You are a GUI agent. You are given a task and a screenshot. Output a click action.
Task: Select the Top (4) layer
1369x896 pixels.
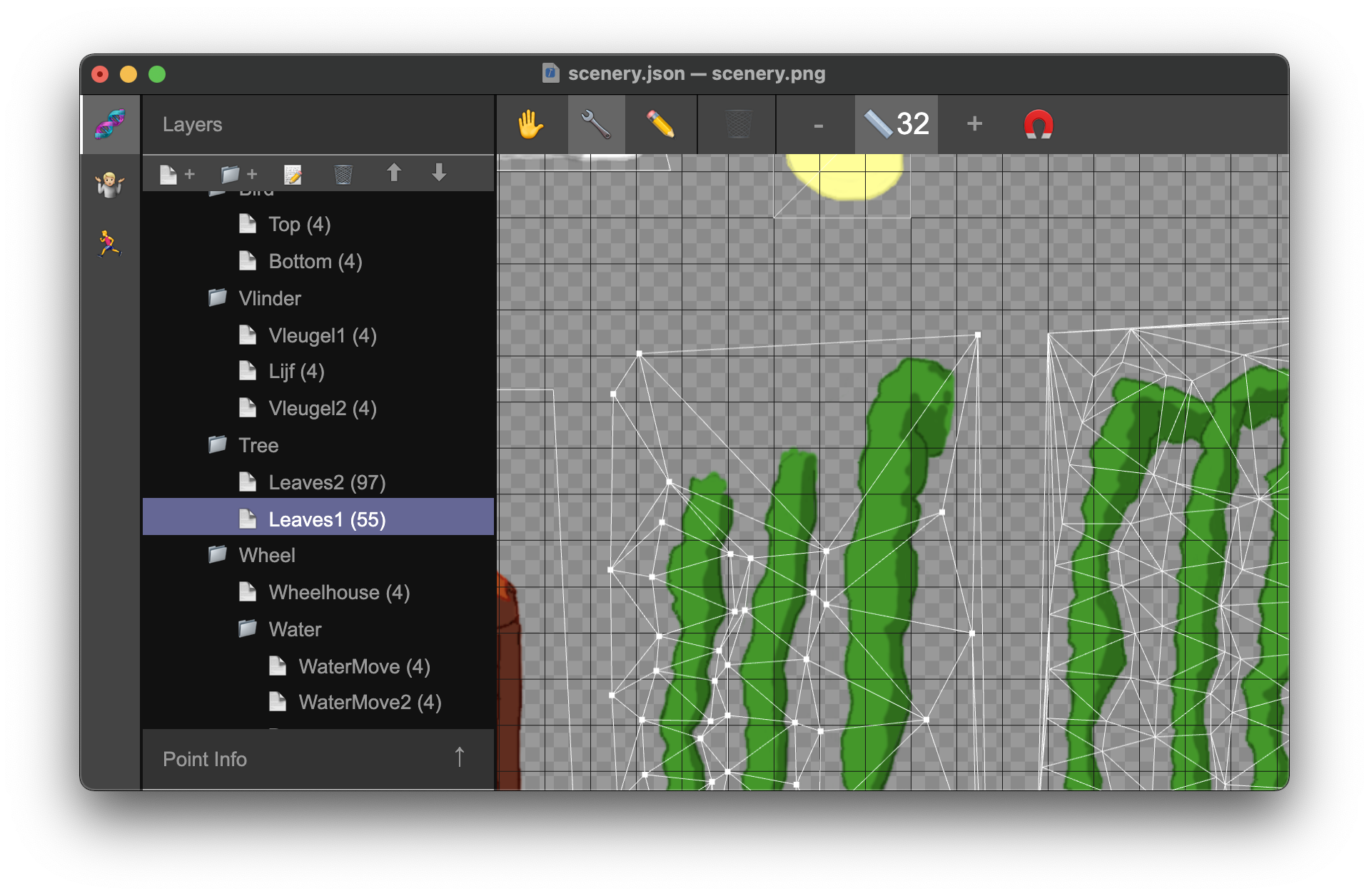(x=318, y=224)
